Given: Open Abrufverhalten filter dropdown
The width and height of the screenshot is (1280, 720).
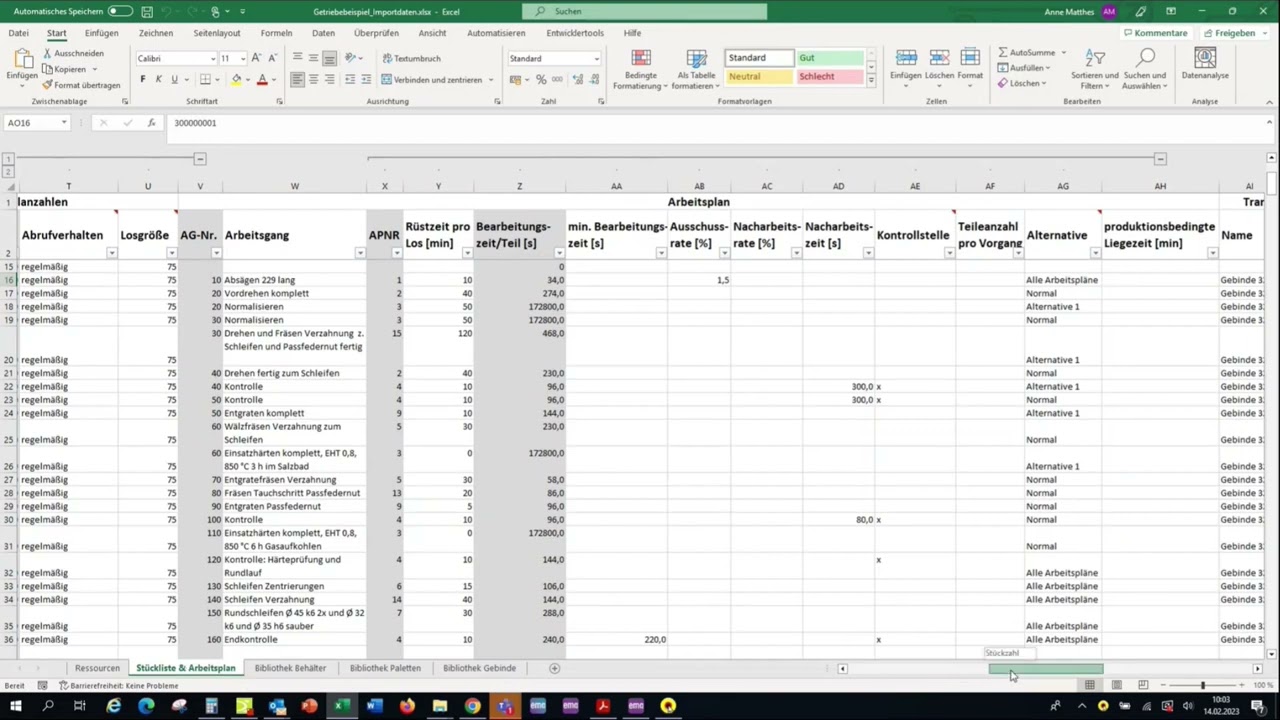Looking at the screenshot, I should point(111,253).
